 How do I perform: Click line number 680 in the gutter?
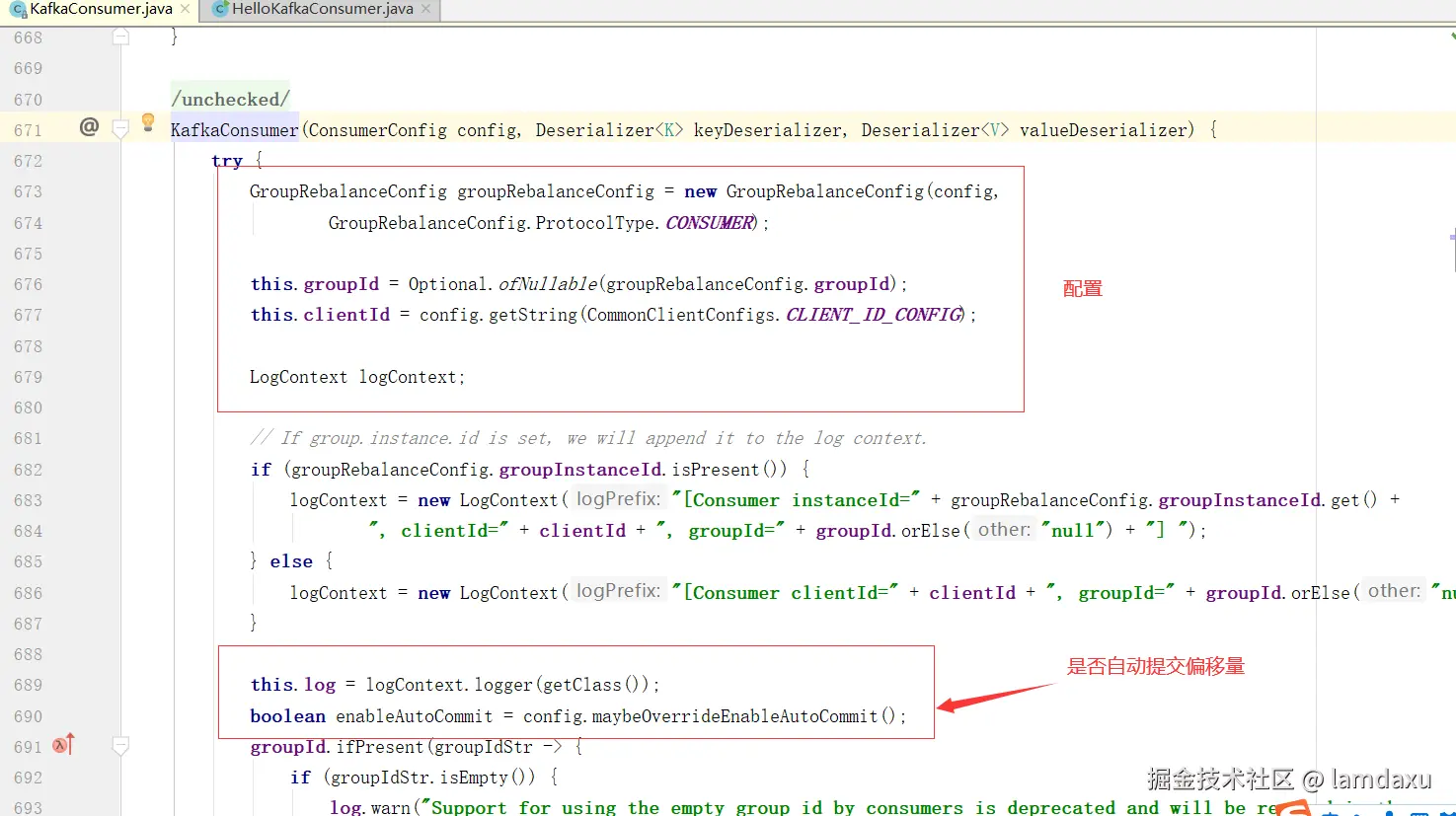coord(28,408)
